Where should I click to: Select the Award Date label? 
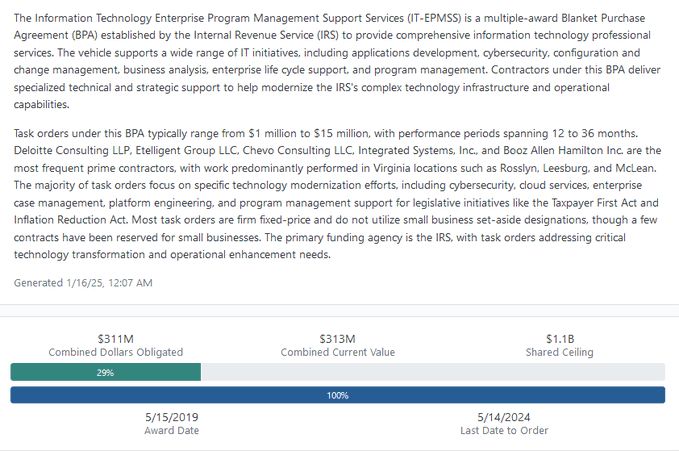pos(172,430)
